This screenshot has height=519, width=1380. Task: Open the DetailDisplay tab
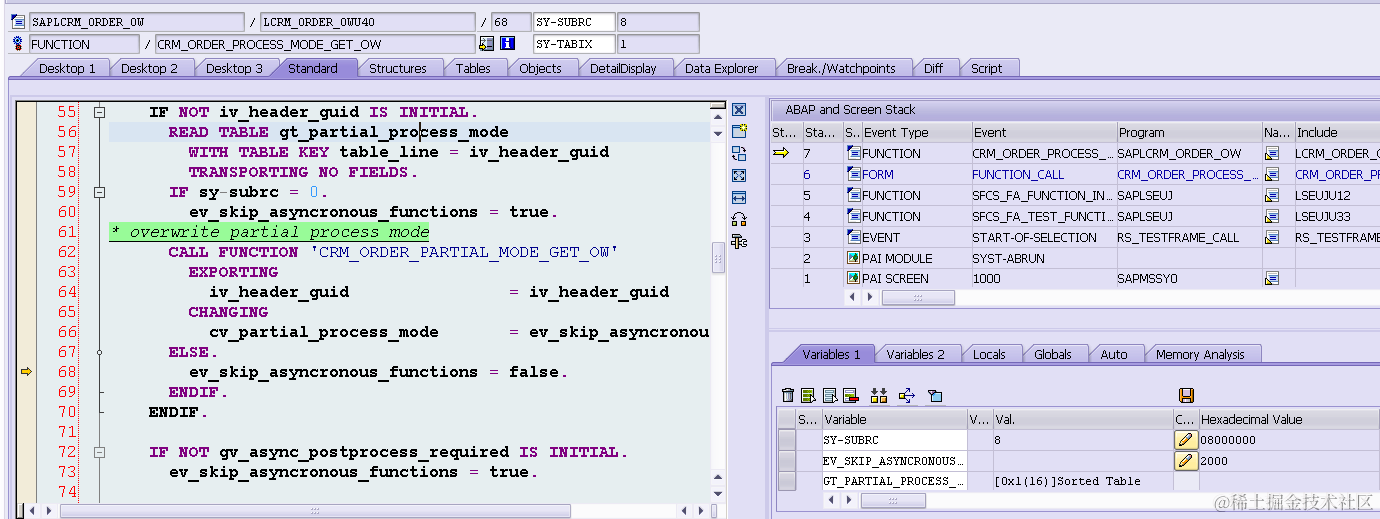[623, 68]
